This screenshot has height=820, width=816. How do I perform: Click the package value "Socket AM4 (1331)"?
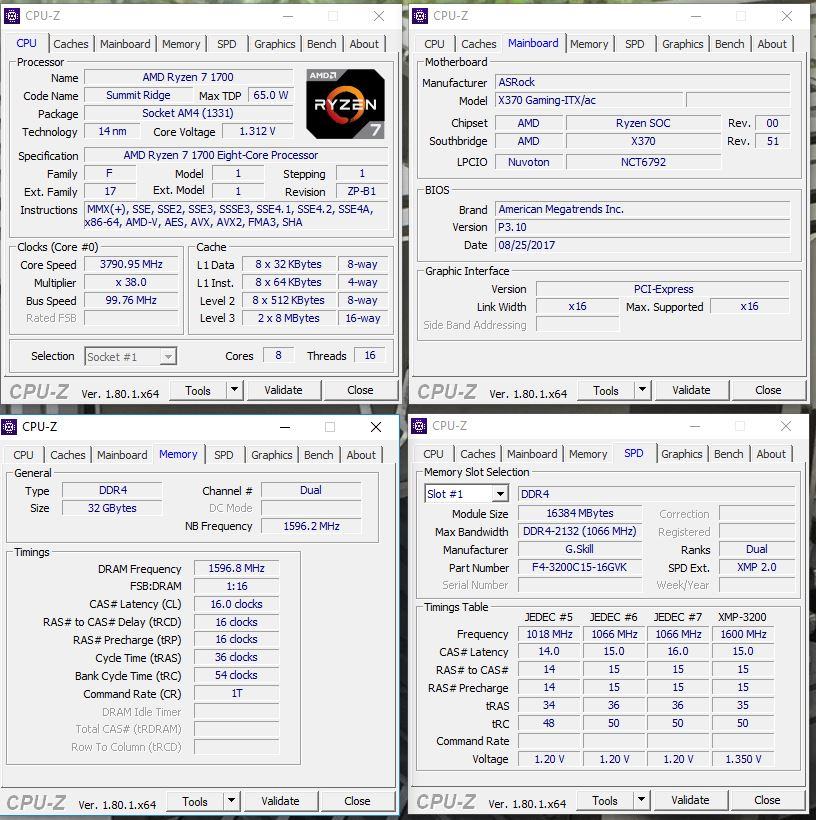pyautogui.click(x=188, y=113)
